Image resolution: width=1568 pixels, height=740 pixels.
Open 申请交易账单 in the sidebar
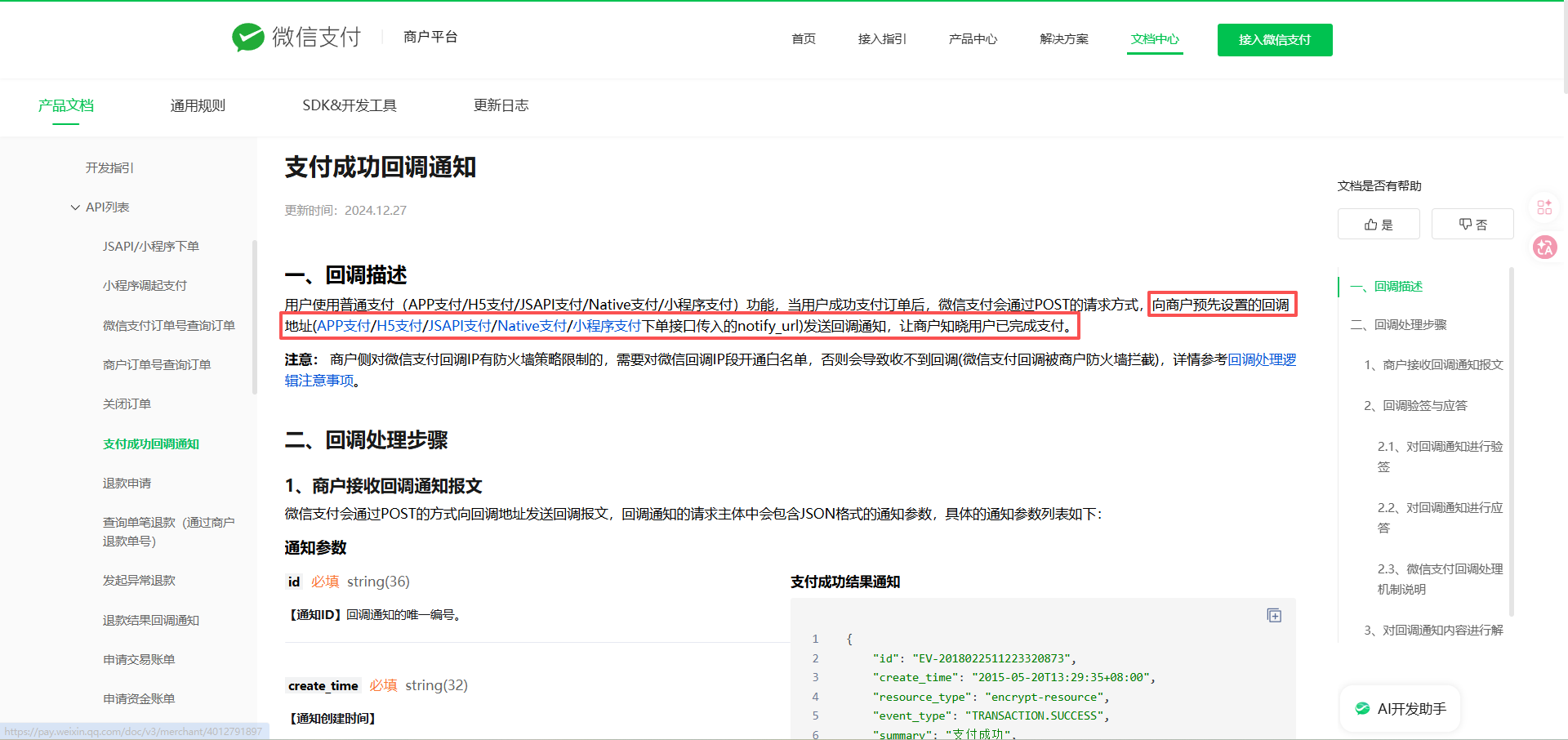pos(139,659)
